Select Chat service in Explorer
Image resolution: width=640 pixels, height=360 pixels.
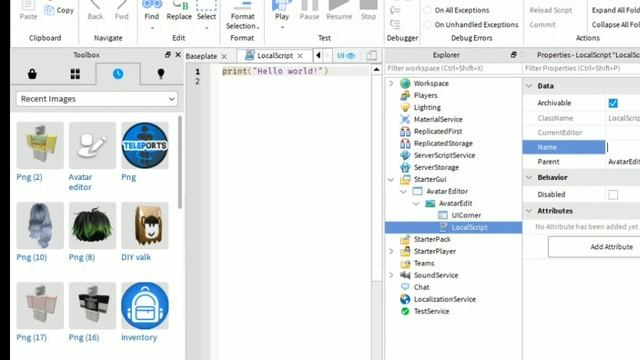tap(421, 287)
